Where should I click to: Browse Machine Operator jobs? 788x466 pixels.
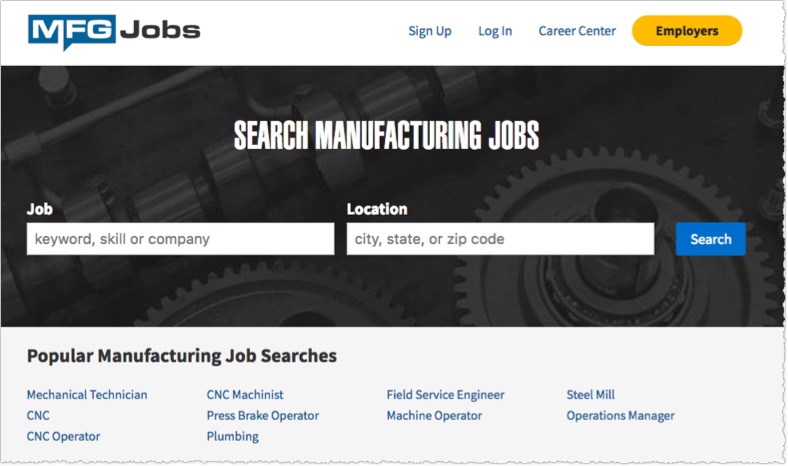(x=434, y=416)
